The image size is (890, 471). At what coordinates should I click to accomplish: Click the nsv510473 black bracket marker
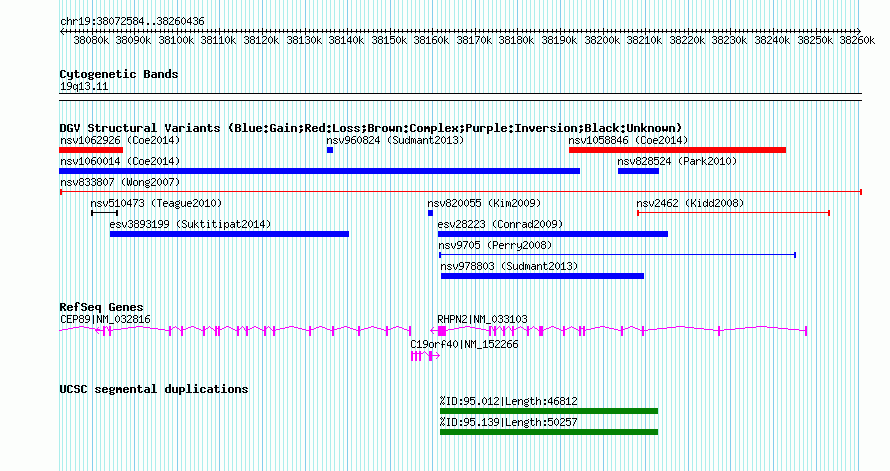(x=104, y=213)
